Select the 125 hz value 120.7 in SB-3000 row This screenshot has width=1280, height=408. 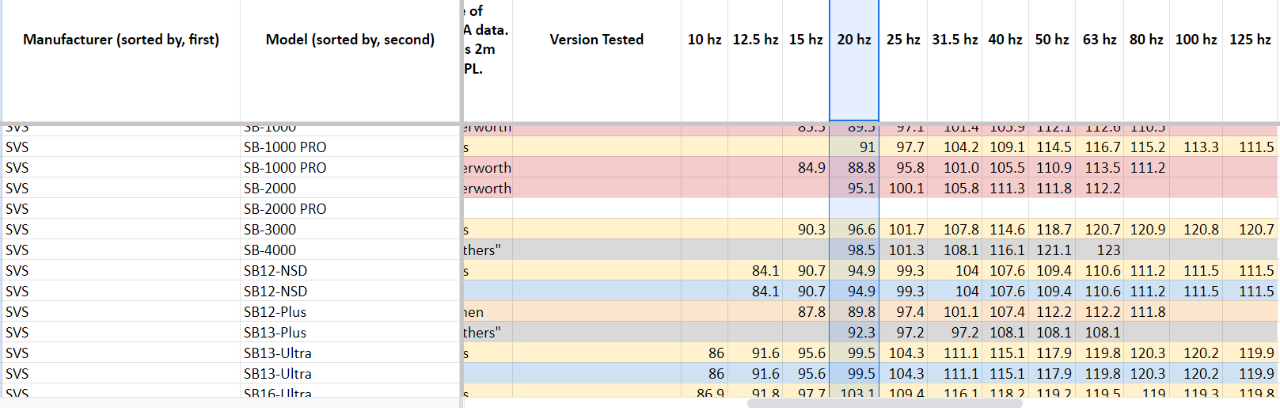[1251, 229]
